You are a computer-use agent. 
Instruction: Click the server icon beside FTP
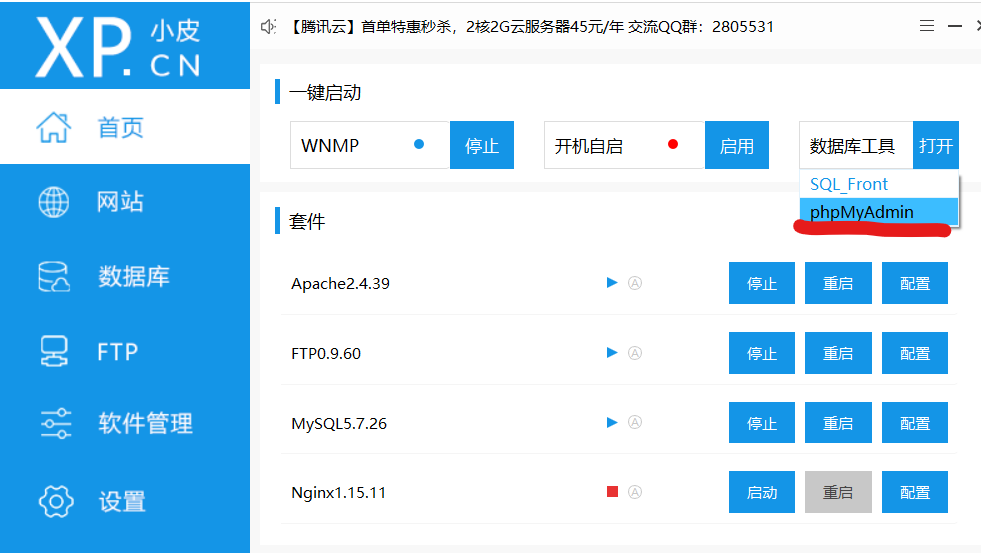[54, 351]
